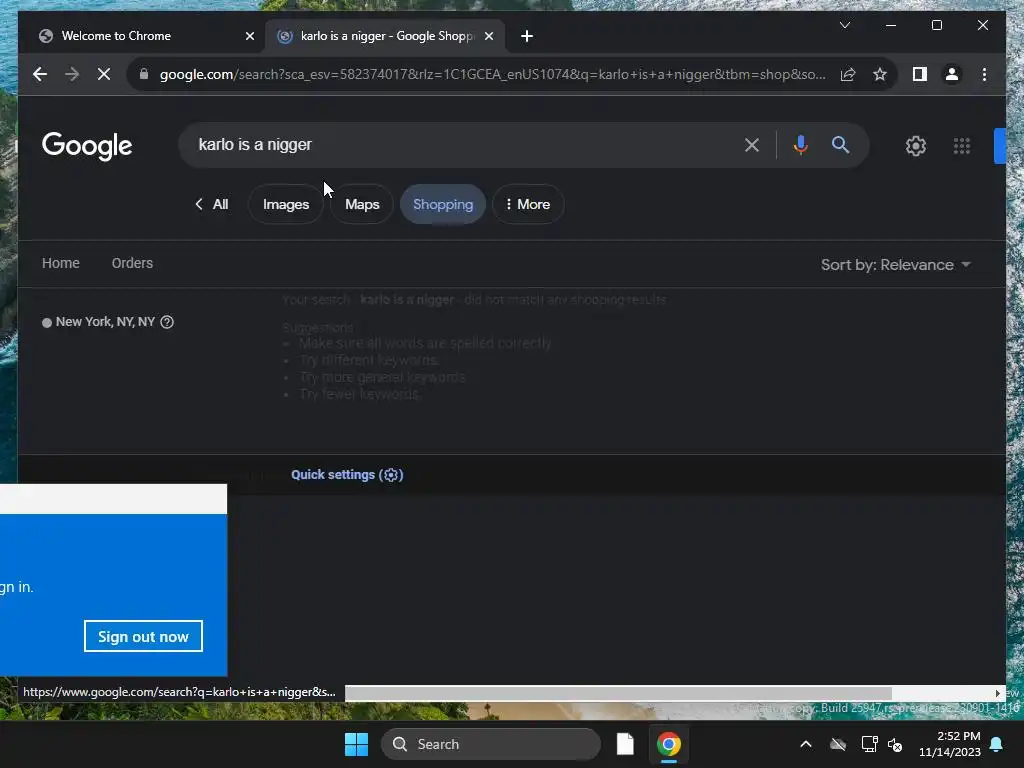
Task: Open the network tray icon
Action: coord(869,744)
